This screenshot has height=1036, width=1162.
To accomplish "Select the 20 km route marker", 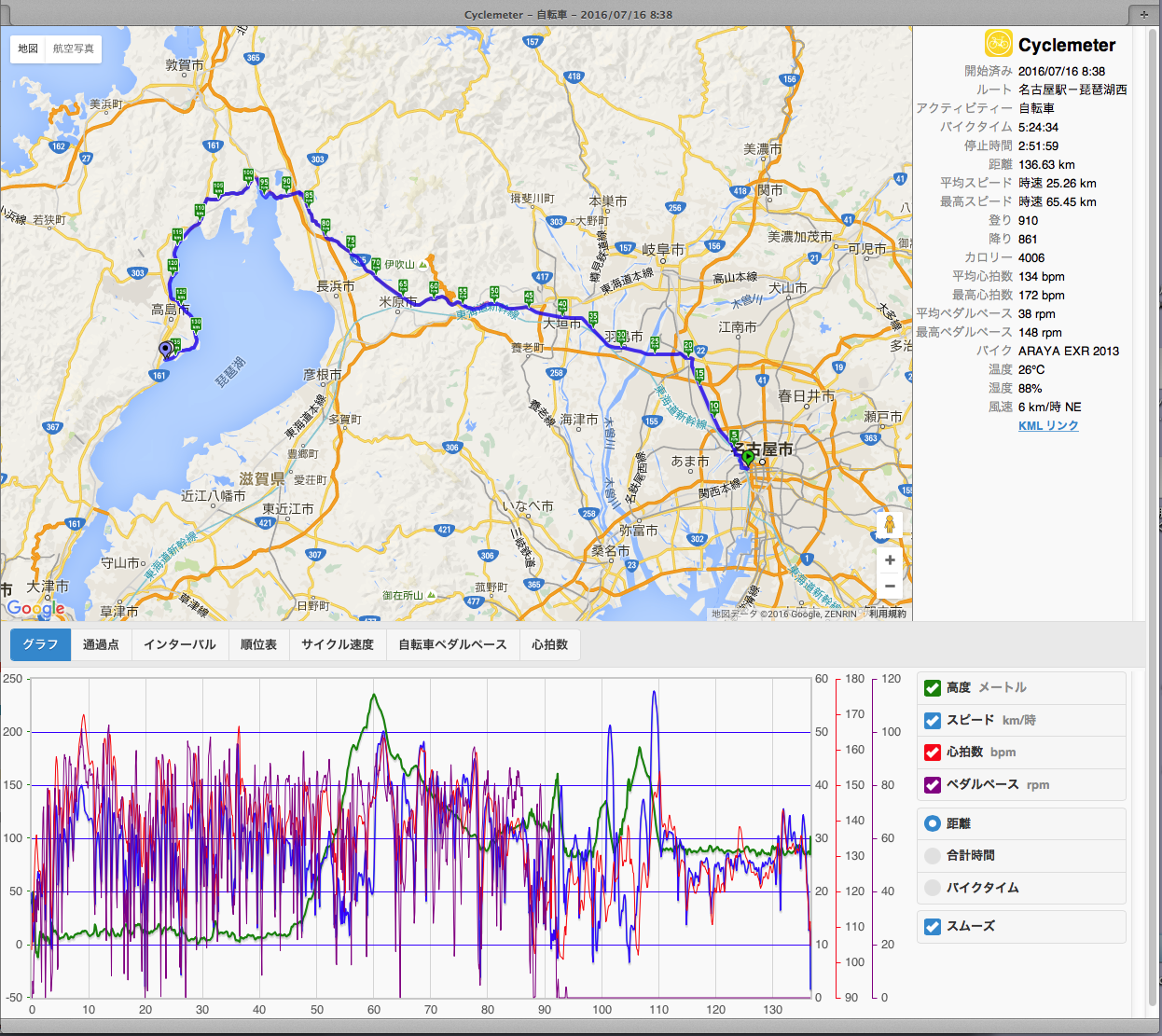I will click(689, 348).
